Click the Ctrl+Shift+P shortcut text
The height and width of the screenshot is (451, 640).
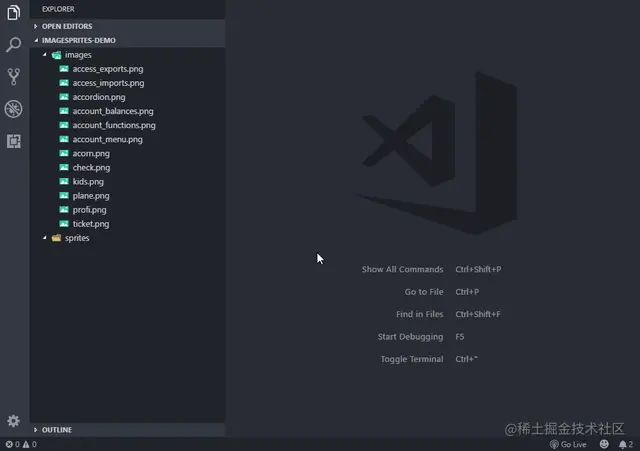[478, 269]
